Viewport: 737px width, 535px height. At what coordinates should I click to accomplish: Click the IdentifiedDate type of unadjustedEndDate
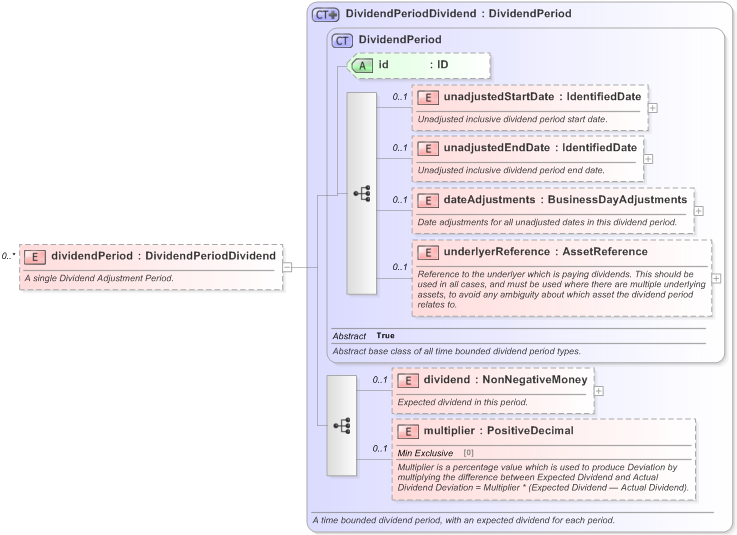(x=600, y=148)
